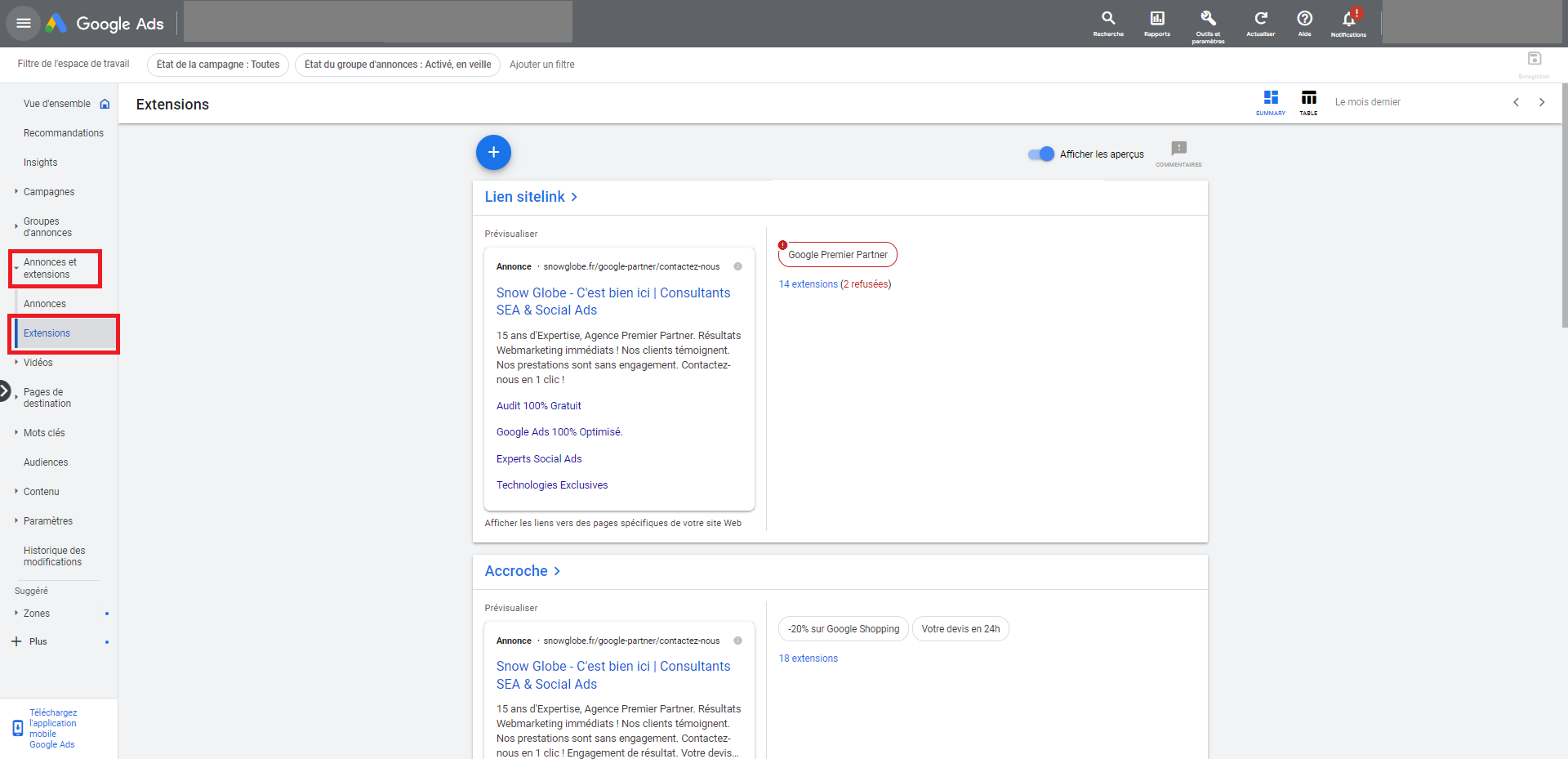Select the Votre devis en 24h chip
Image resolution: width=1568 pixels, height=759 pixels.
click(960, 629)
